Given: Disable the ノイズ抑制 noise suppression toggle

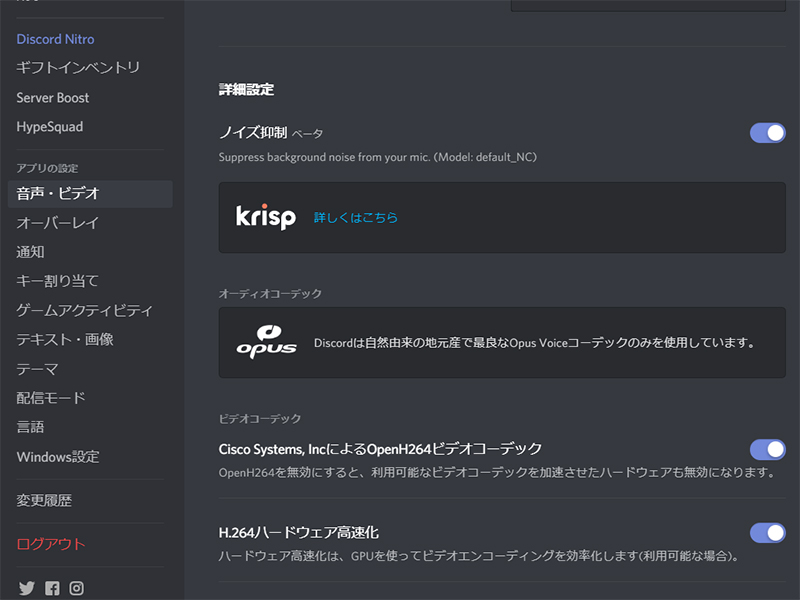Looking at the screenshot, I should point(766,133).
